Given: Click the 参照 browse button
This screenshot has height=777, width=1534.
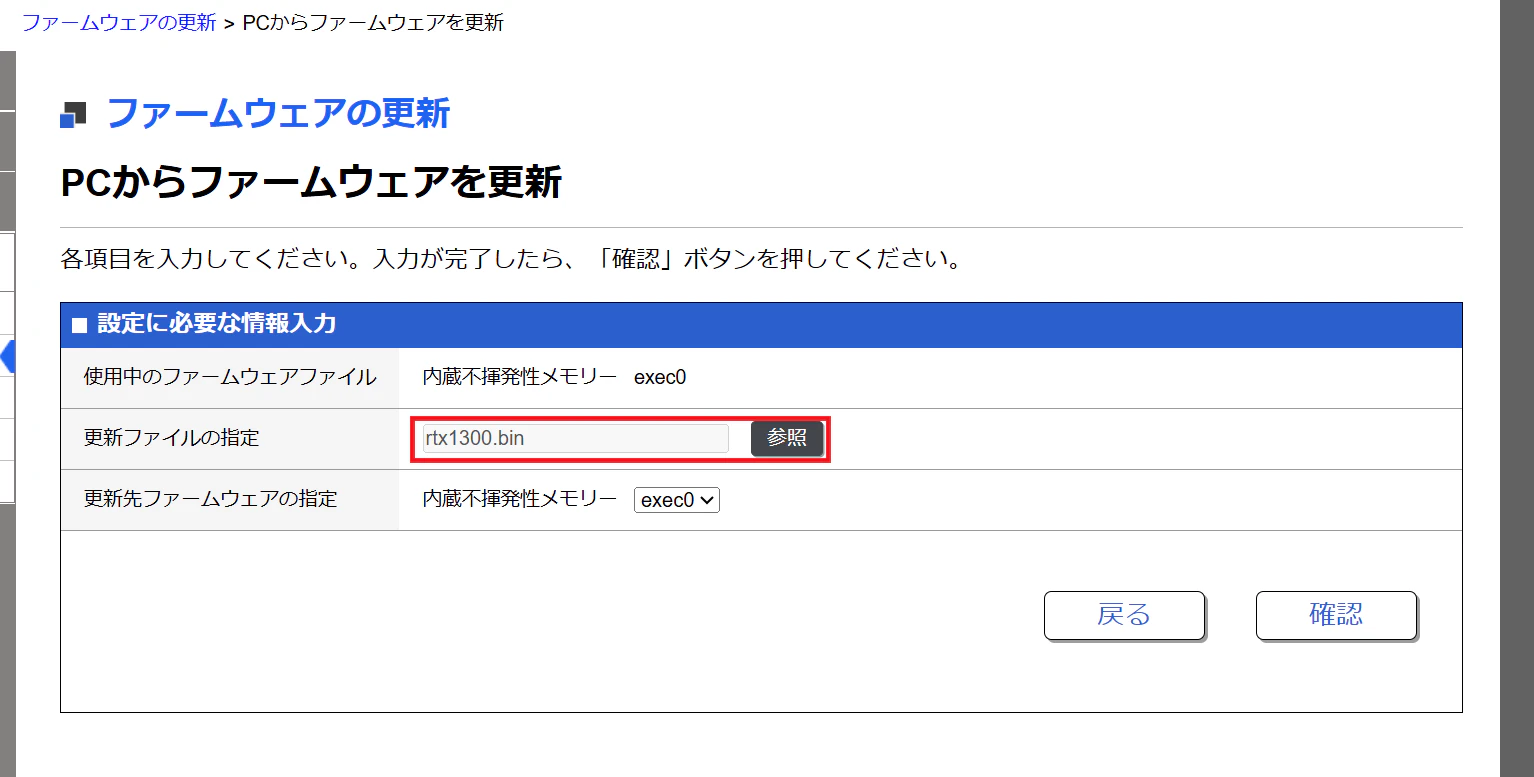Looking at the screenshot, I should click(x=787, y=438).
